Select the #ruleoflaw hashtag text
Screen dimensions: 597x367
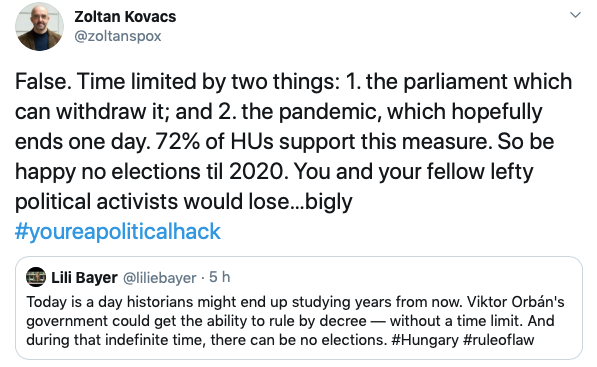pyautogui.click(x=498, y=340)
